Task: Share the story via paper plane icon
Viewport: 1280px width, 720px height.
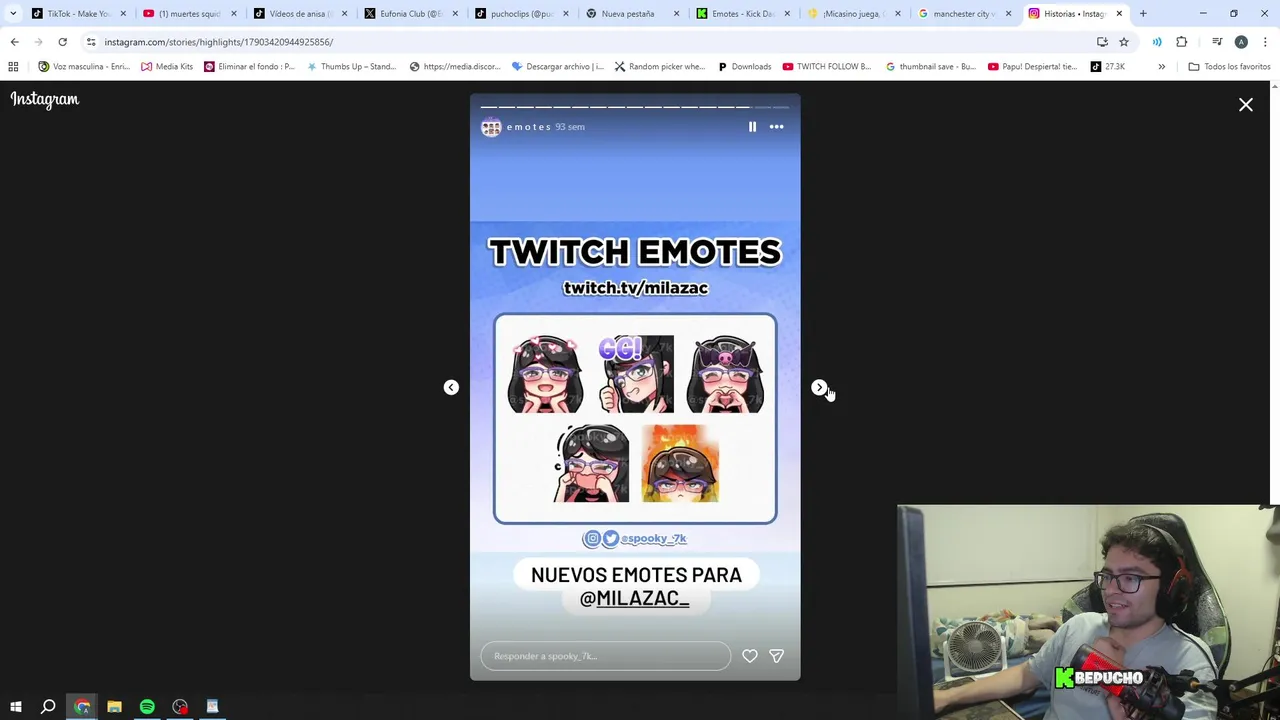Action: [x=777, y=656]
